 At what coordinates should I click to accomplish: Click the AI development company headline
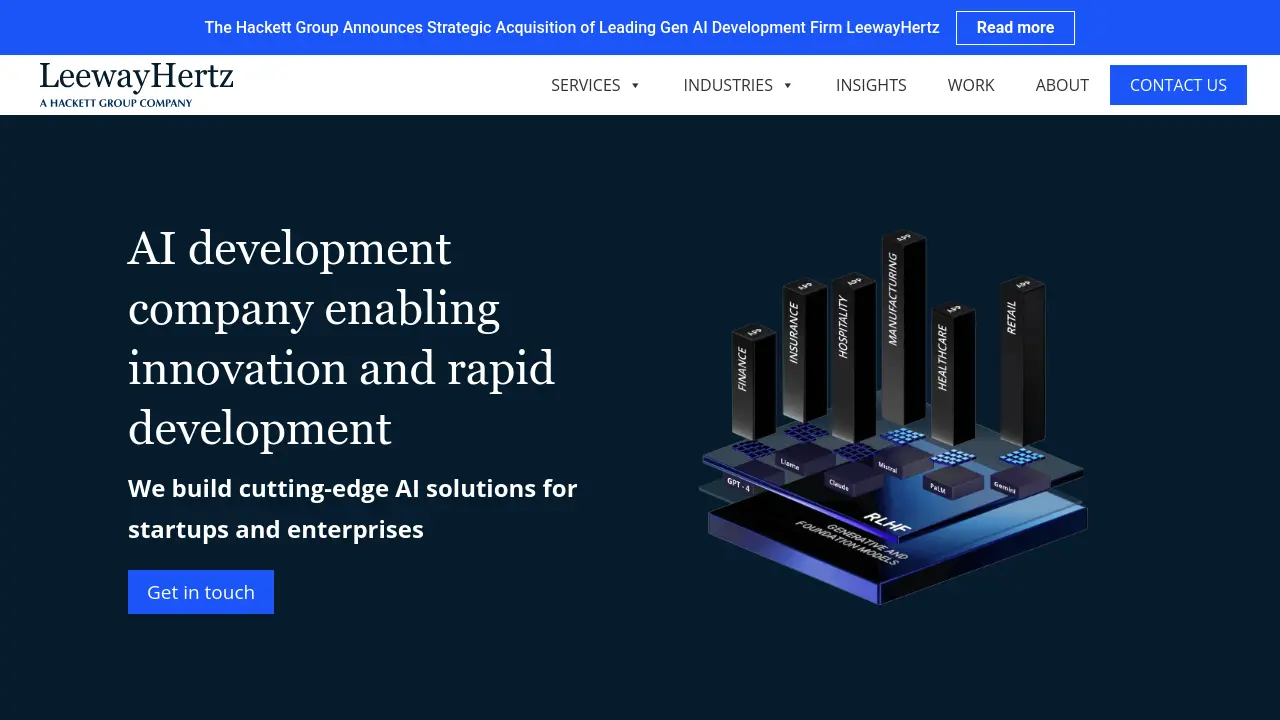342,338
